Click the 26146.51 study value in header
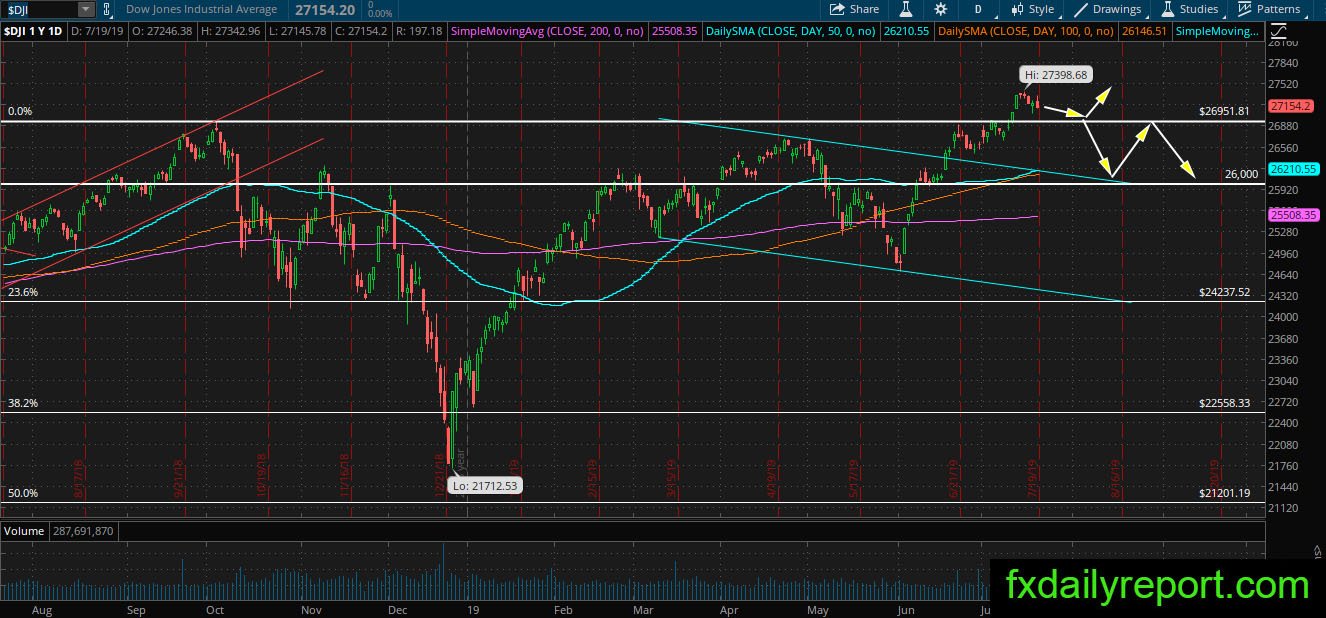 coord(1146,31)
